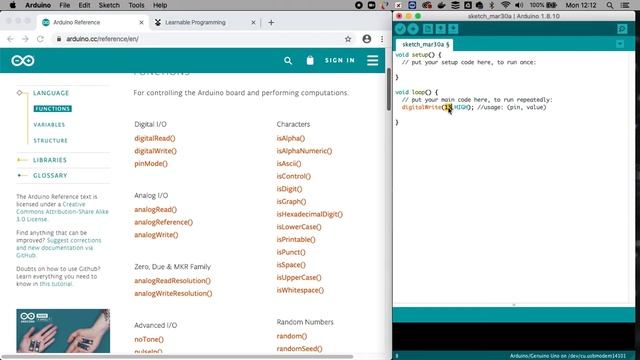Click the highlighted pin number in digitalWrite
Viewport: 640px width, 360px height.
[449, 107]
